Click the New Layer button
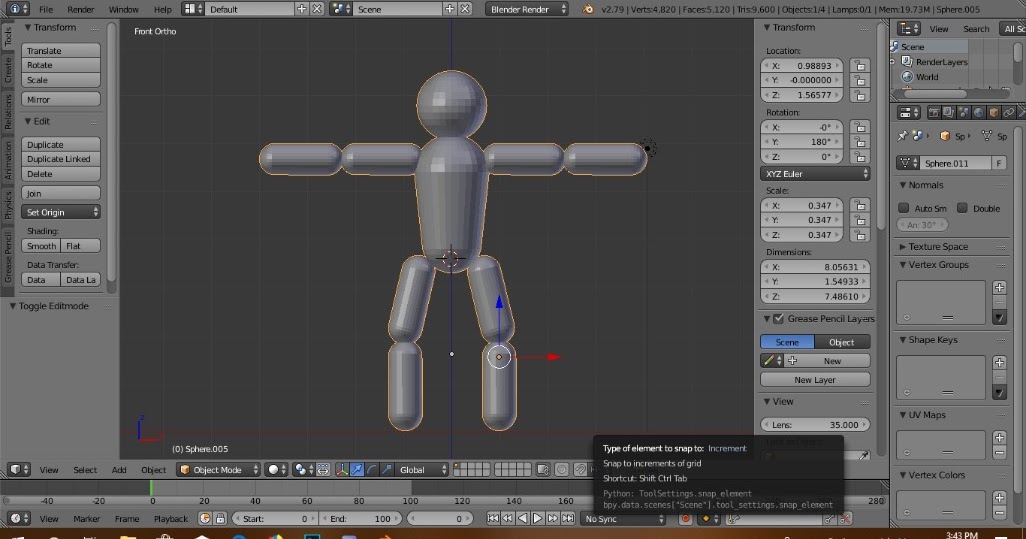The width and height of the screenshot is (1026, 539). coord(815,380)
